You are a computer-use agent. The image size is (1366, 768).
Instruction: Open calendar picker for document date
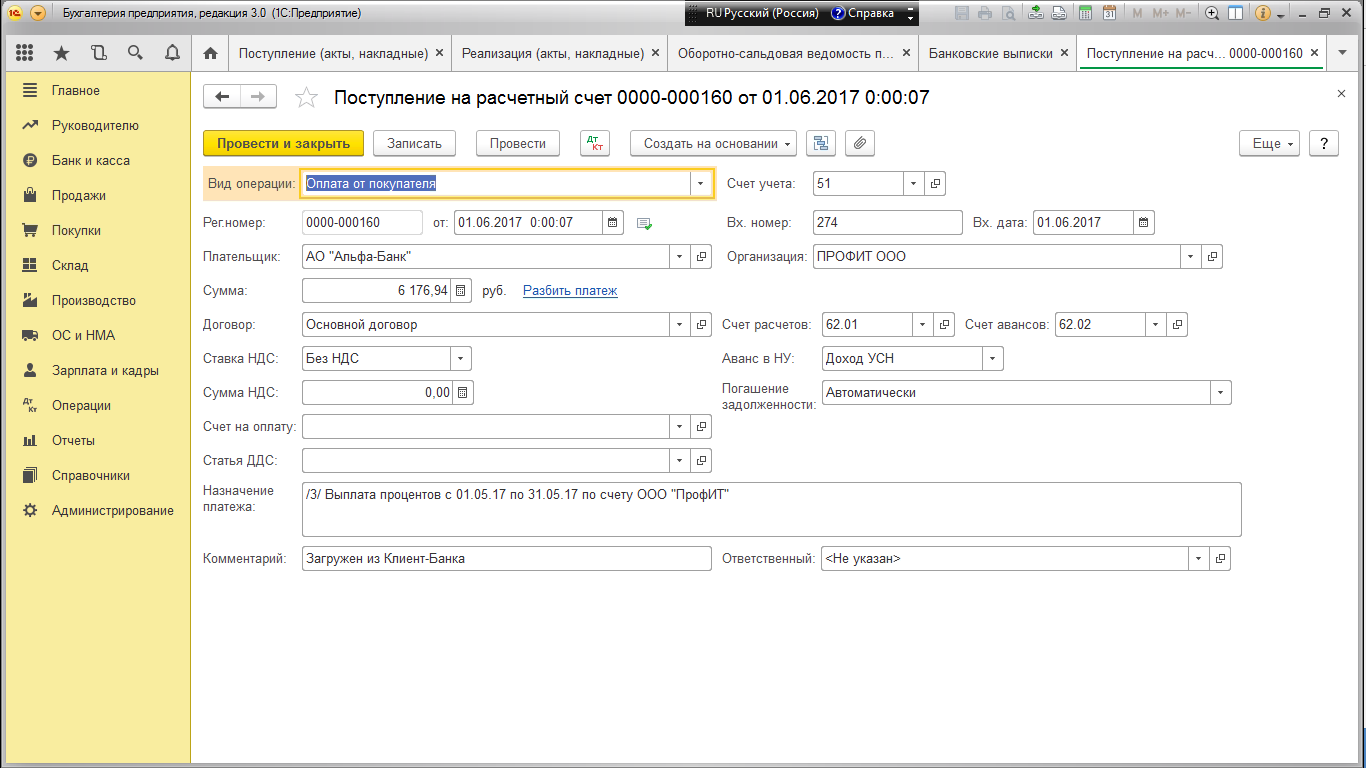tap(614, 222)
